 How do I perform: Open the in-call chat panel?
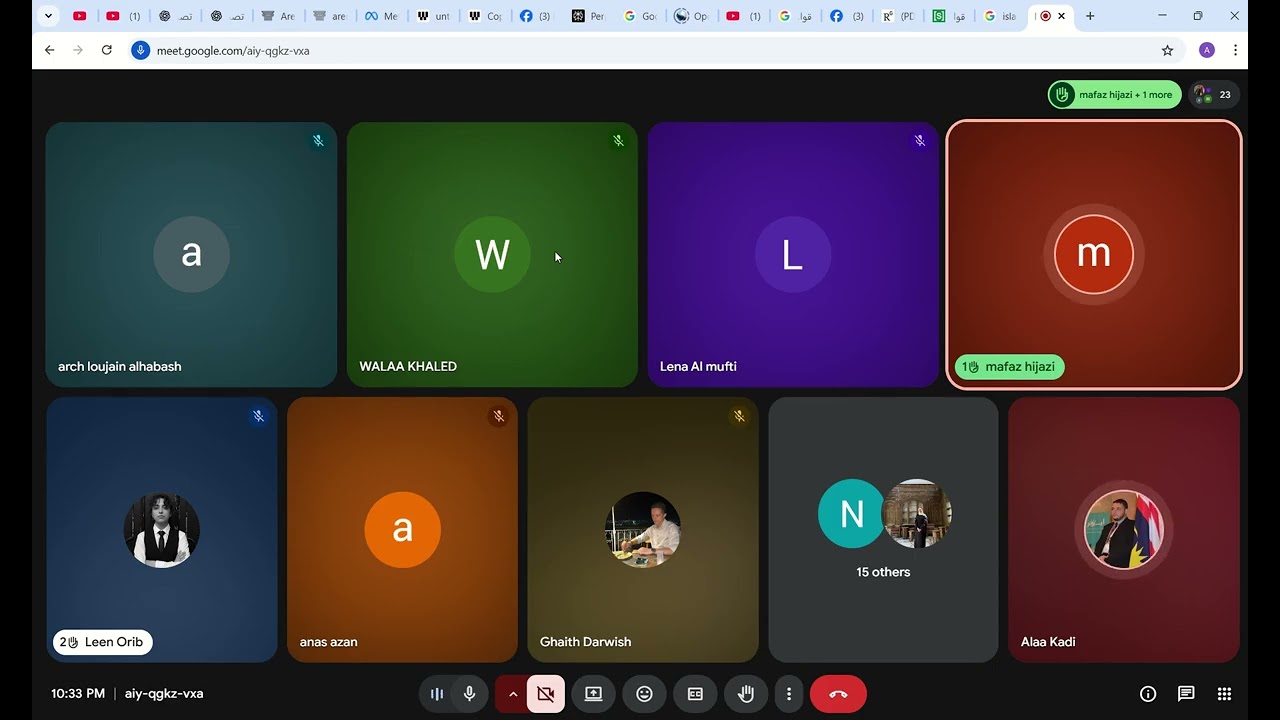(1186, 694)
